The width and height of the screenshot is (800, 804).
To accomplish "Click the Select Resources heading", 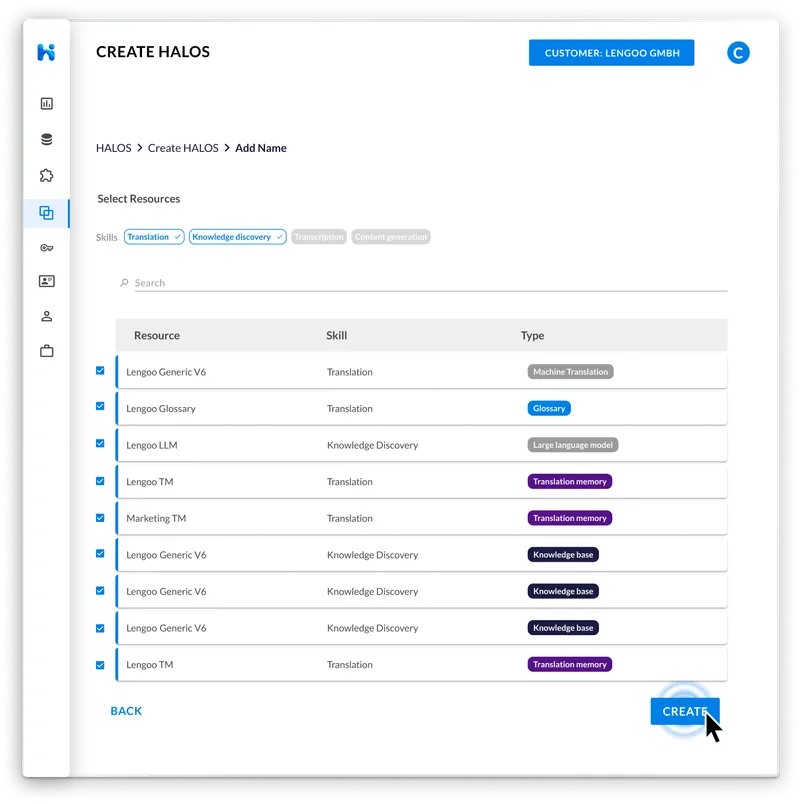I will 138,199.
